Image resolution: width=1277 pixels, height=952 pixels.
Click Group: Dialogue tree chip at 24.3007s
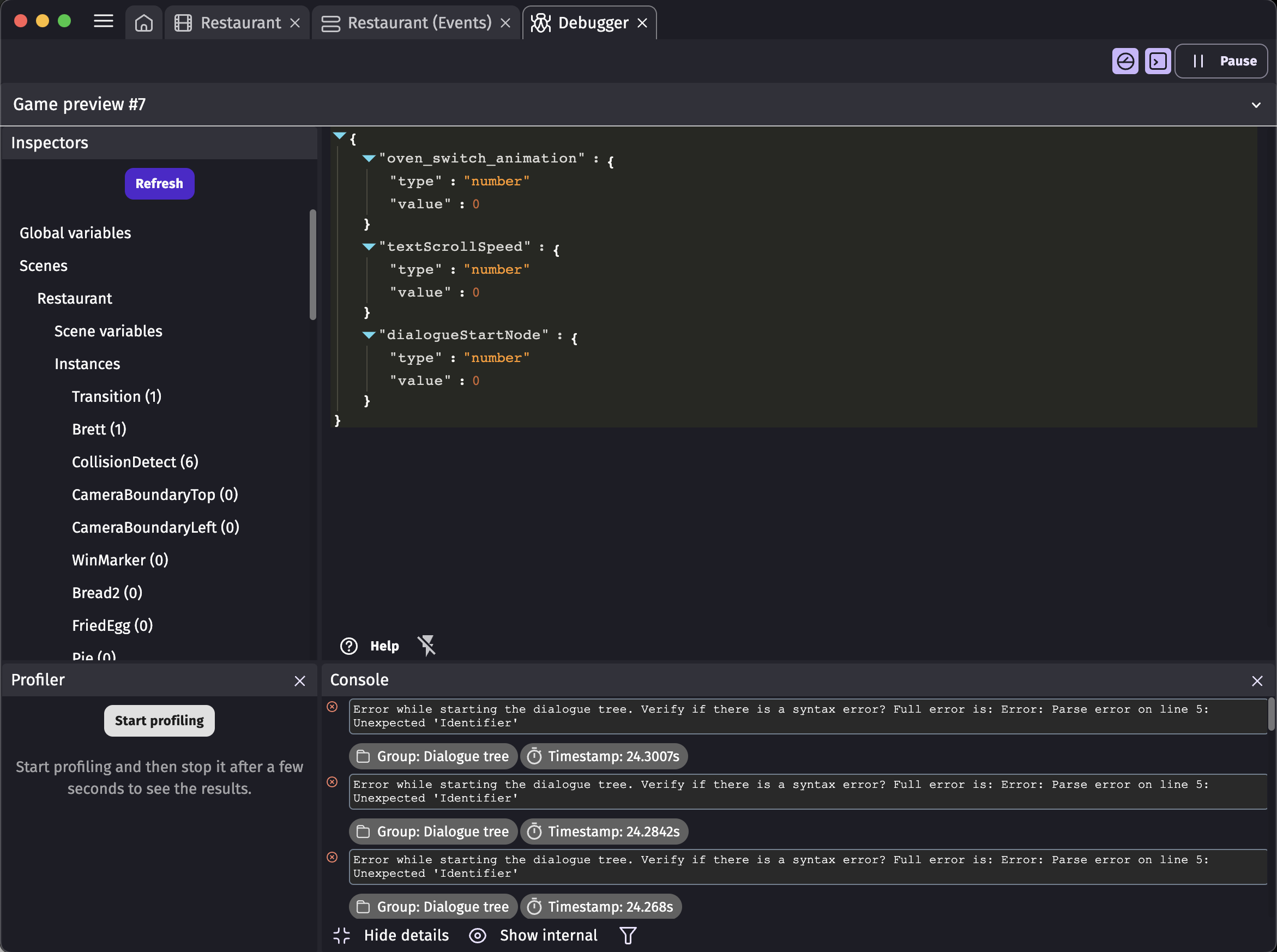pos(433,757)
